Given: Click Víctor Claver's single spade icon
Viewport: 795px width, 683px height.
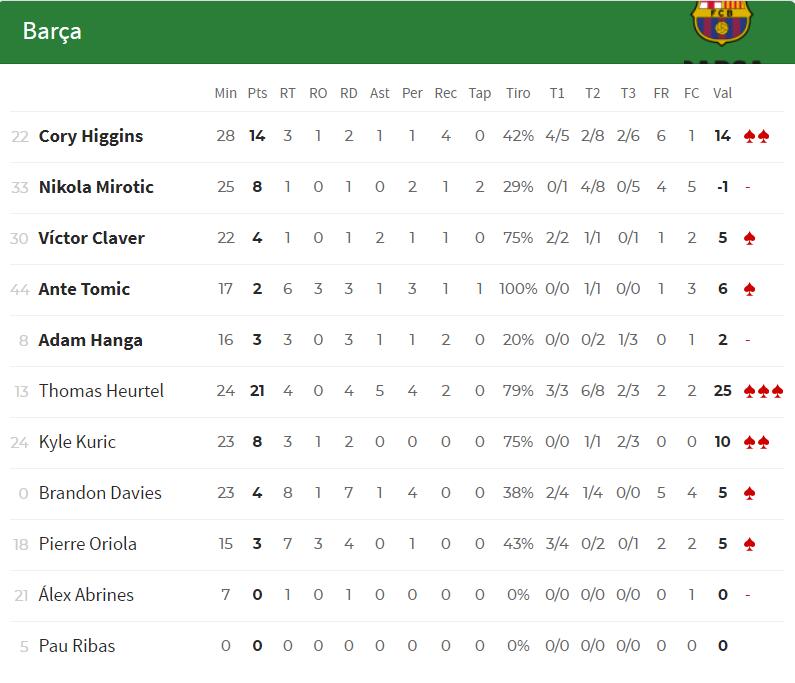Looking at the screenshot, I should pyautogui.click(x=750, y=238).
